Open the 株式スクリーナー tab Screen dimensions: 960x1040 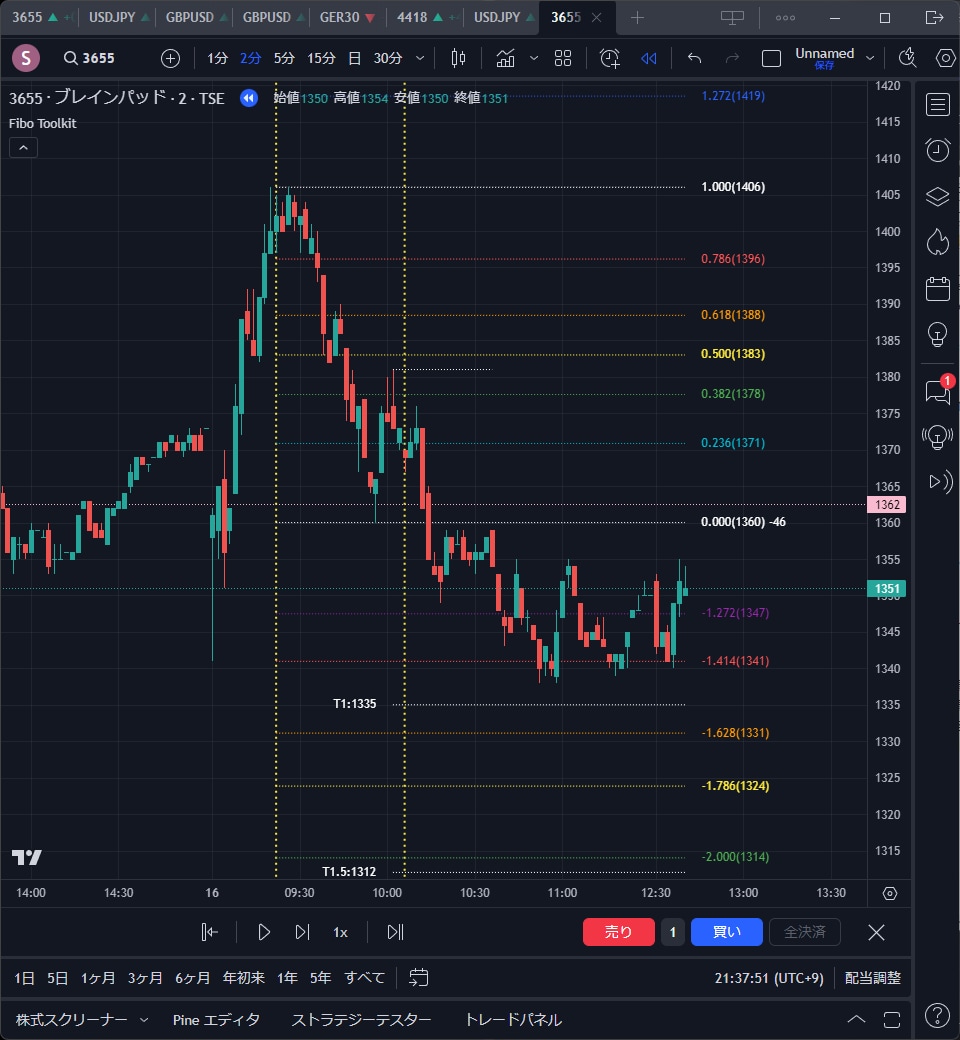[x=72, y=1019]
